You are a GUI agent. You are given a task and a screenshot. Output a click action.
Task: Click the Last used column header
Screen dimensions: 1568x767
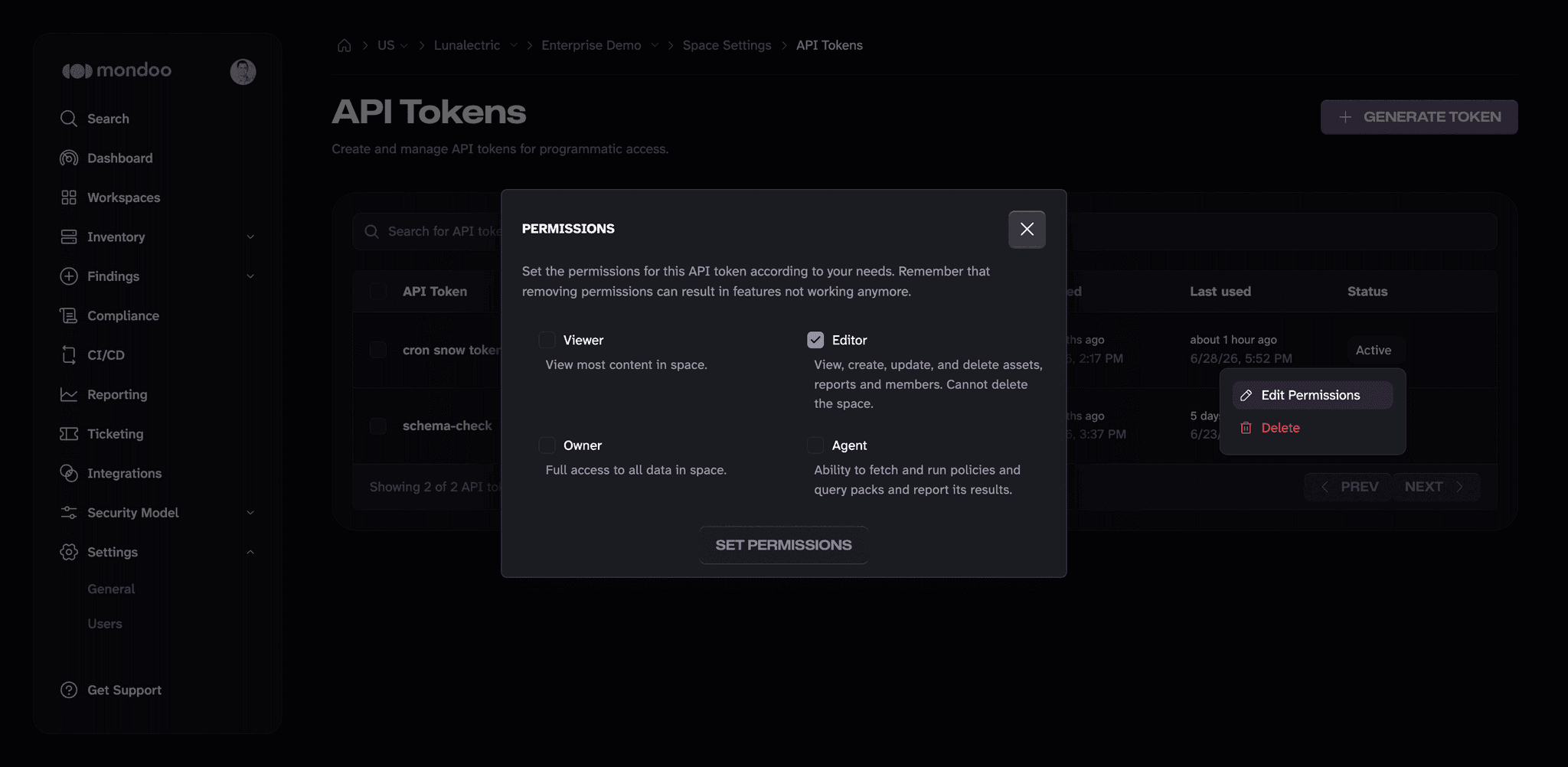(x=1220, y=292)
